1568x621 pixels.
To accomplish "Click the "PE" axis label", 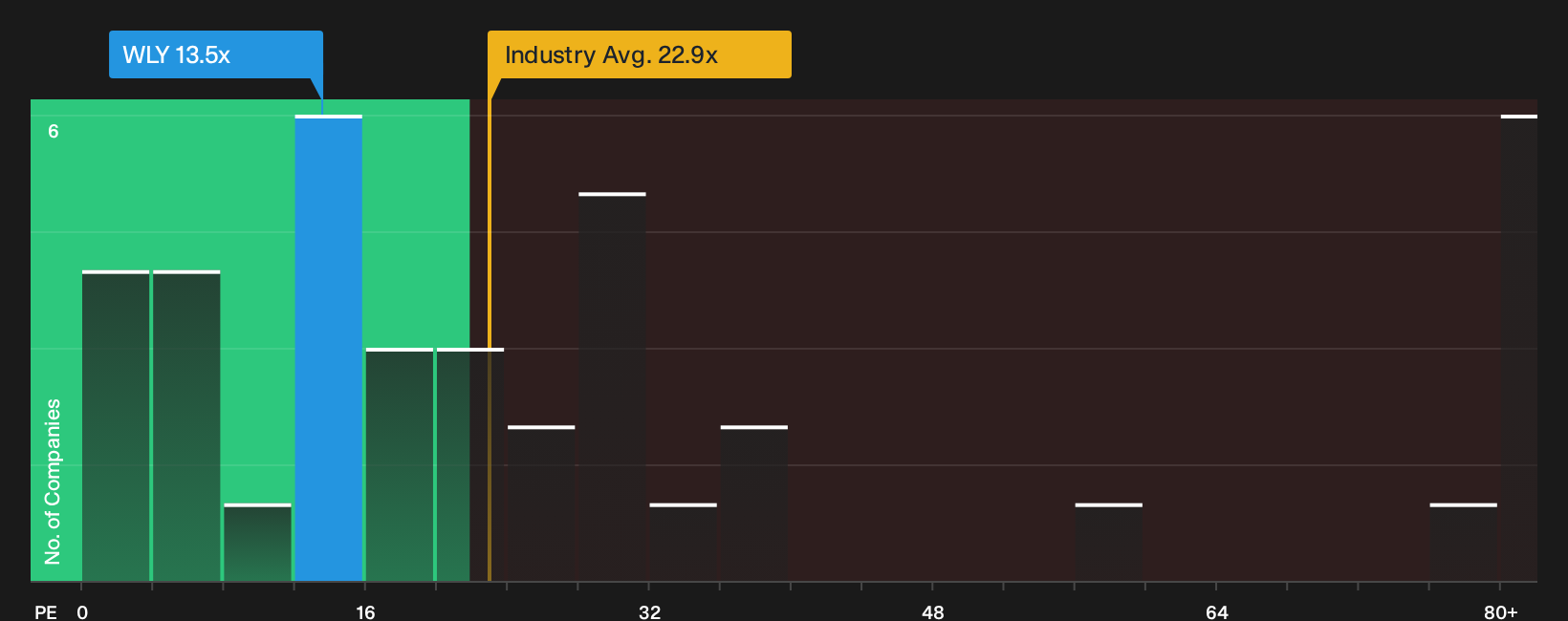I will pyautogui.click(x=46, y=612).
